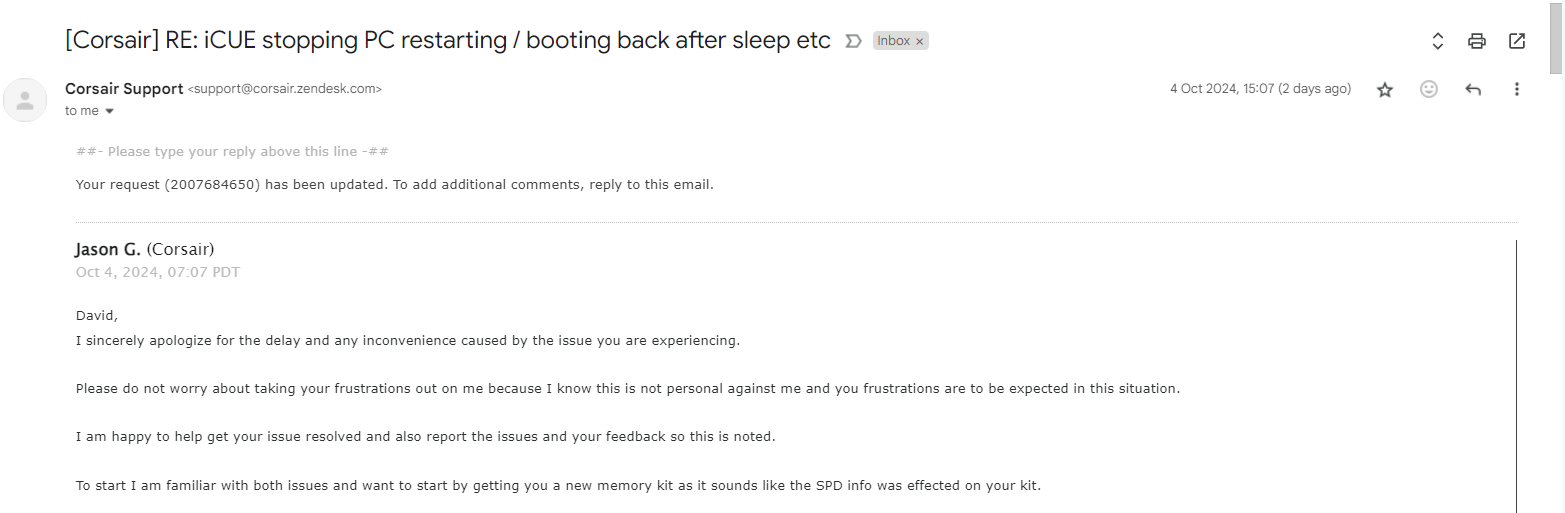Open the three-dot More options menu
The height and width of the screenshot is (513, 1565).
coord(1517,89)
